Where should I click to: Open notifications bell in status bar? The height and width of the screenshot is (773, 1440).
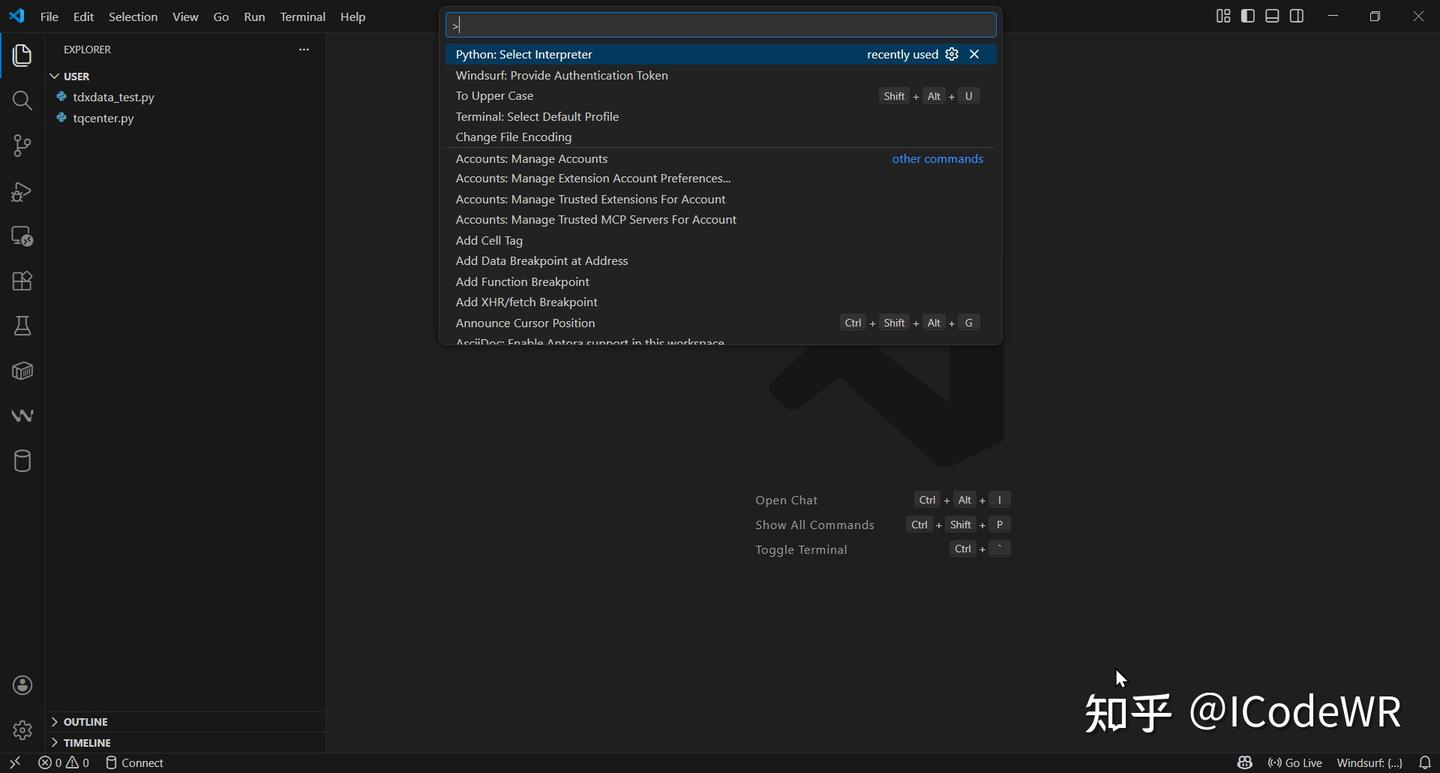point(1425,763)
